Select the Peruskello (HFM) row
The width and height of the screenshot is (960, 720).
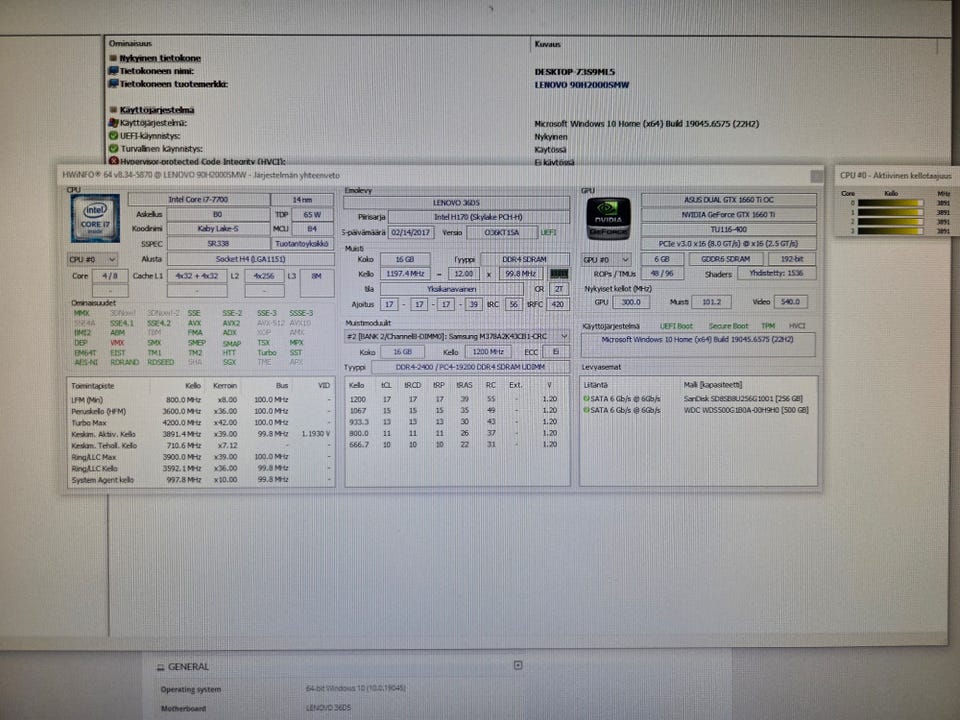pos(201,411)
